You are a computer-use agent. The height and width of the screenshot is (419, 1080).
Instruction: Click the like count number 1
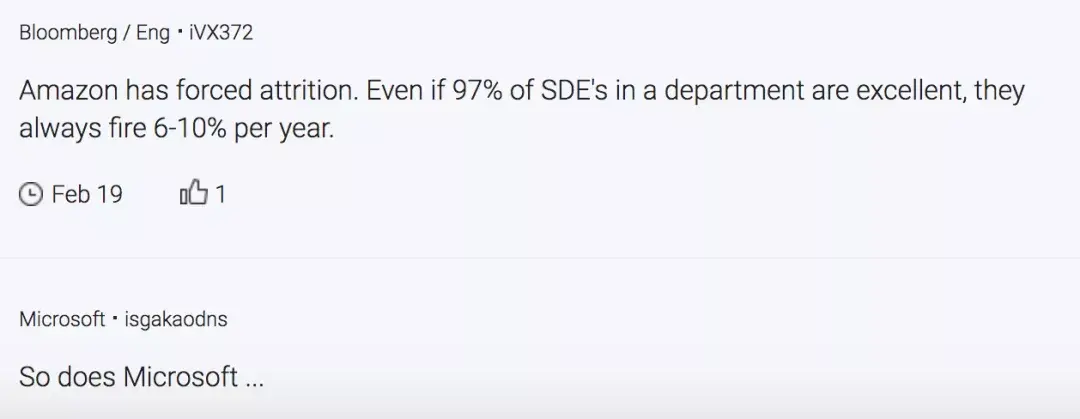tap(220, 194)
